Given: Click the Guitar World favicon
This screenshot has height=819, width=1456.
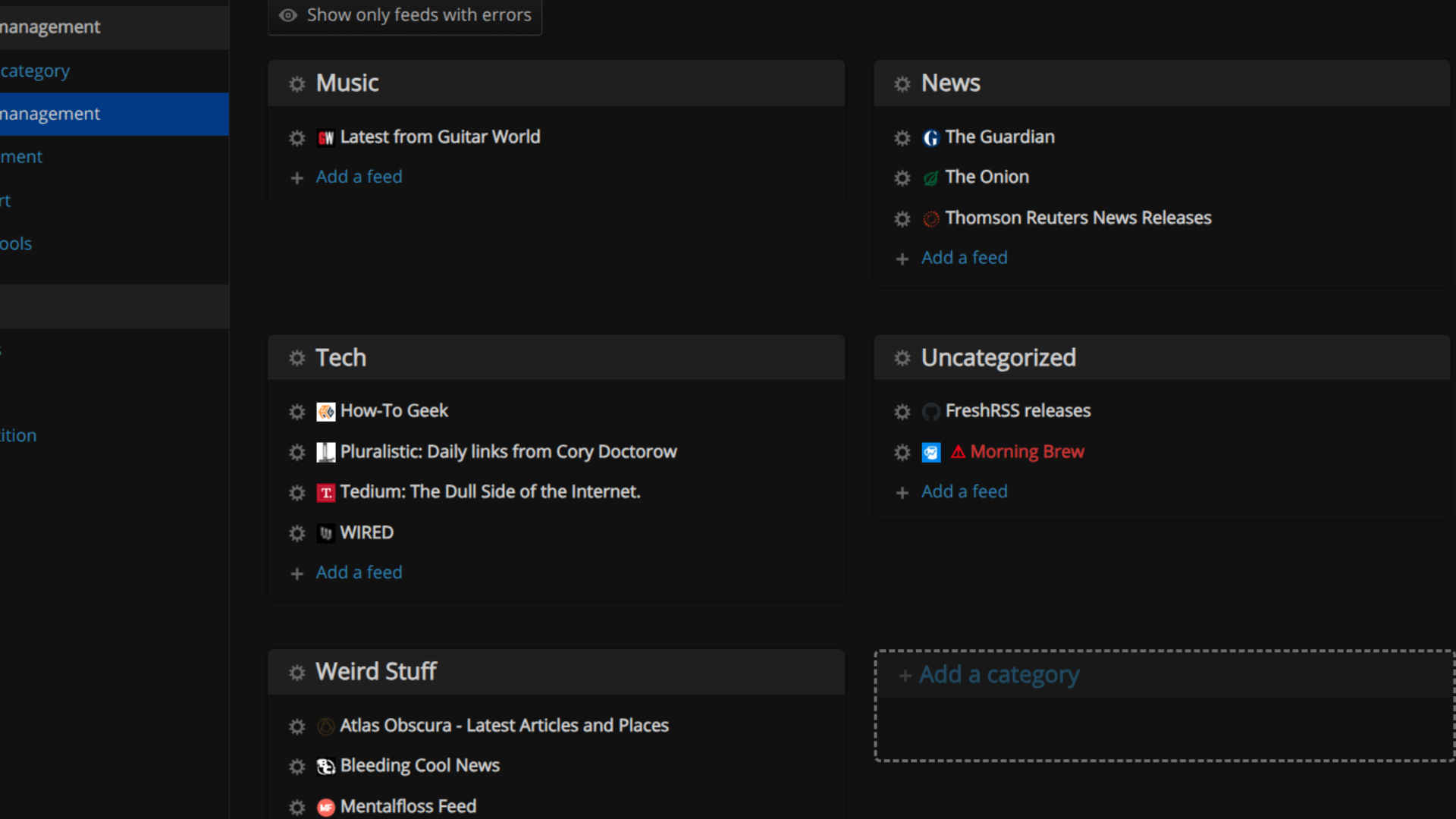Looking at the screenshot, I should (325, 138).
